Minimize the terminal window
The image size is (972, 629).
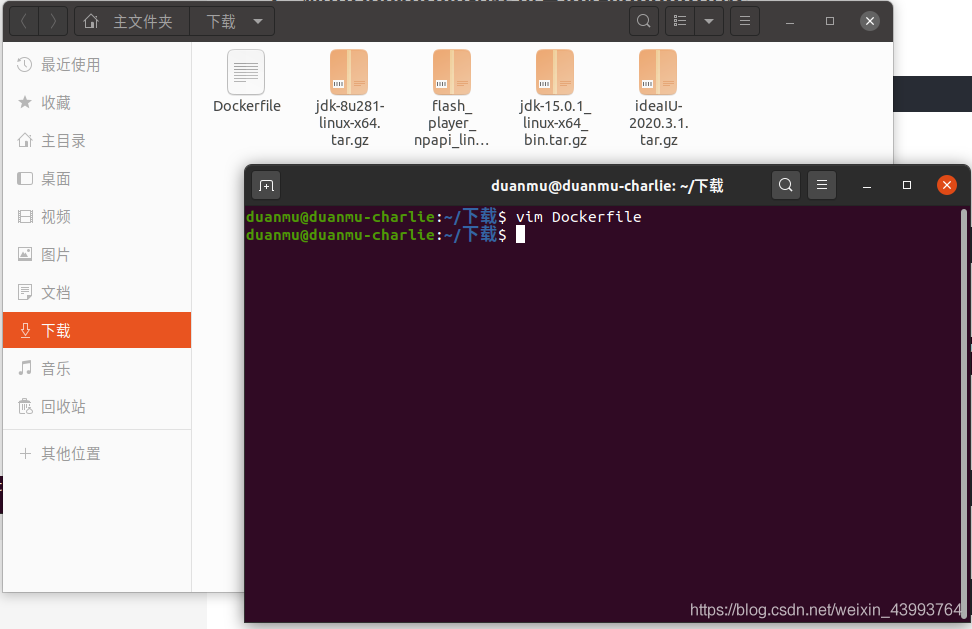[x=867, y=185]
